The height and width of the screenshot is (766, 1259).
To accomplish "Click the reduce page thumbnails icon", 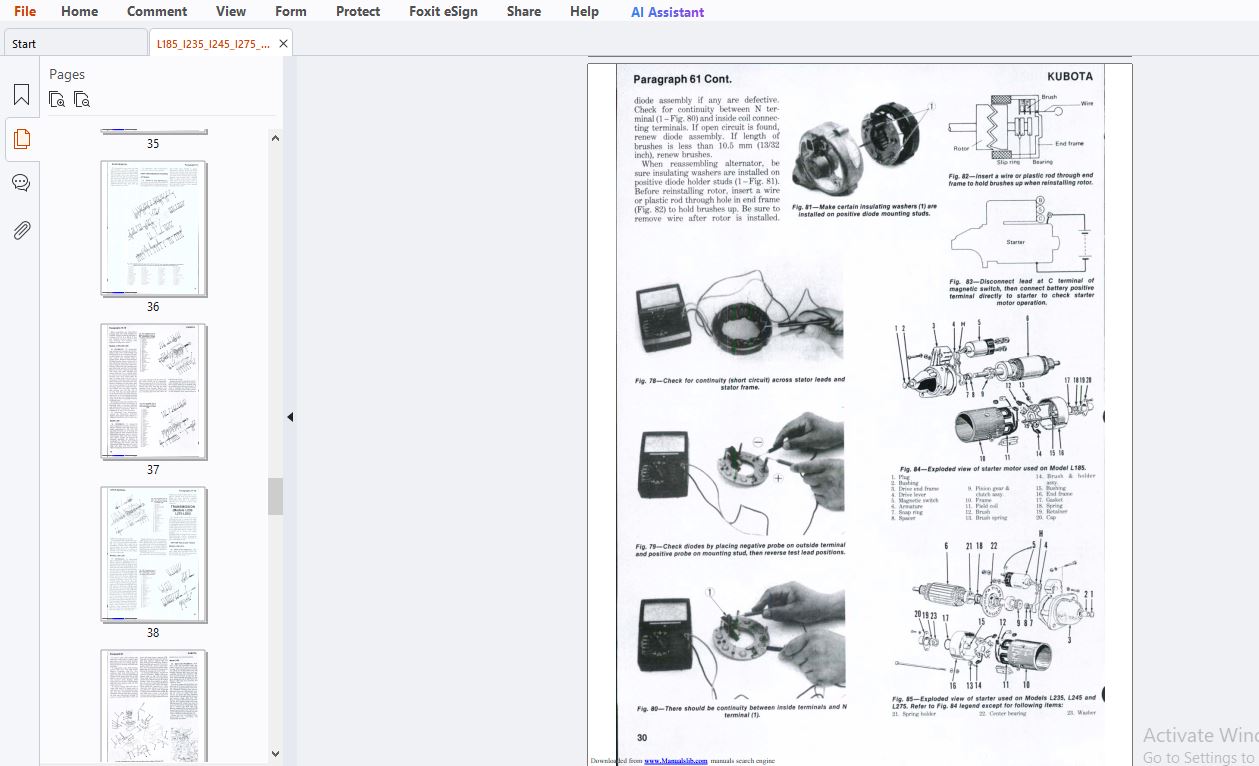I will (82, 99).
